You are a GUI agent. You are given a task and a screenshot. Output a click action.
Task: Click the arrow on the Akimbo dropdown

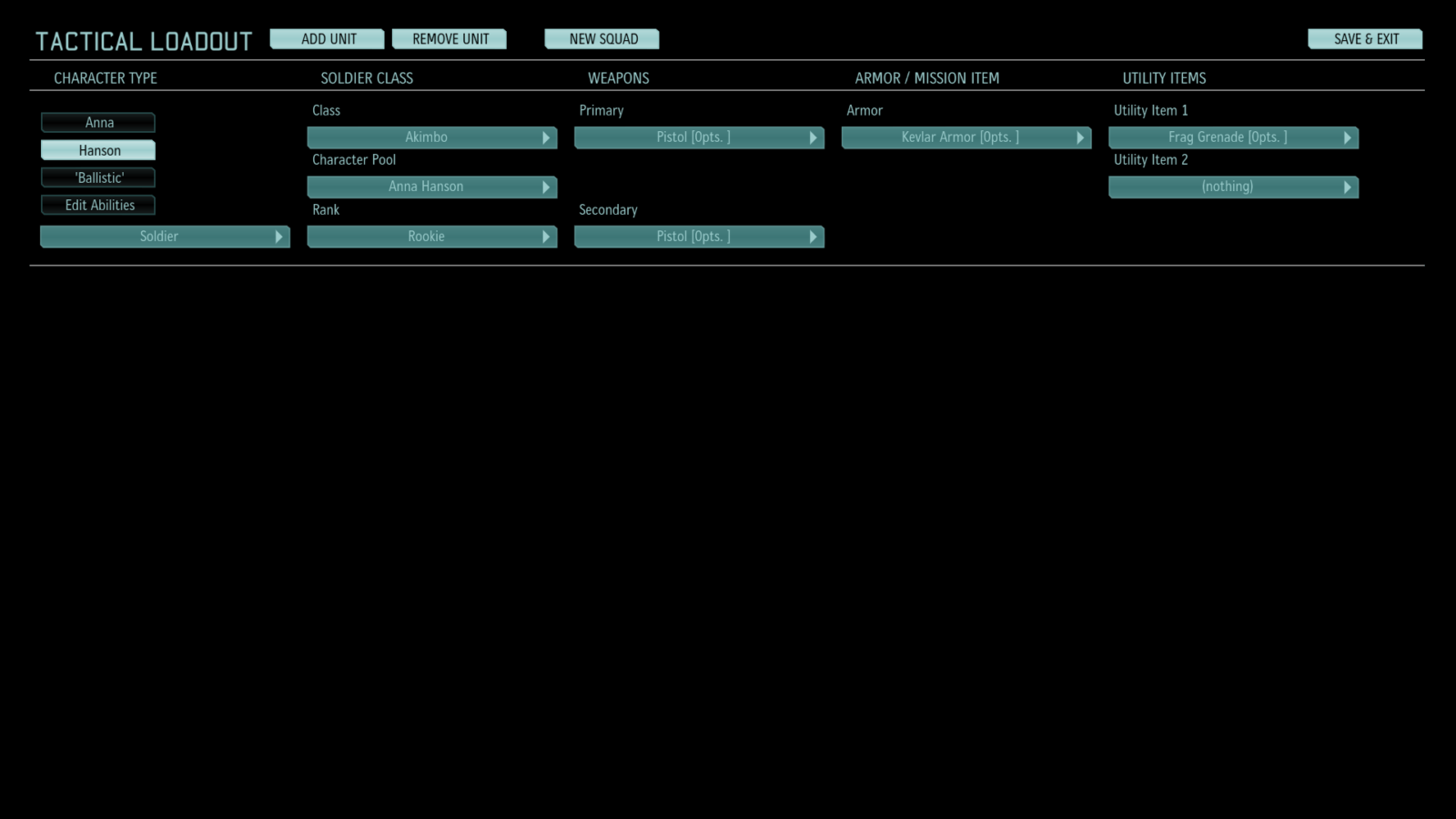coord(546,137)
